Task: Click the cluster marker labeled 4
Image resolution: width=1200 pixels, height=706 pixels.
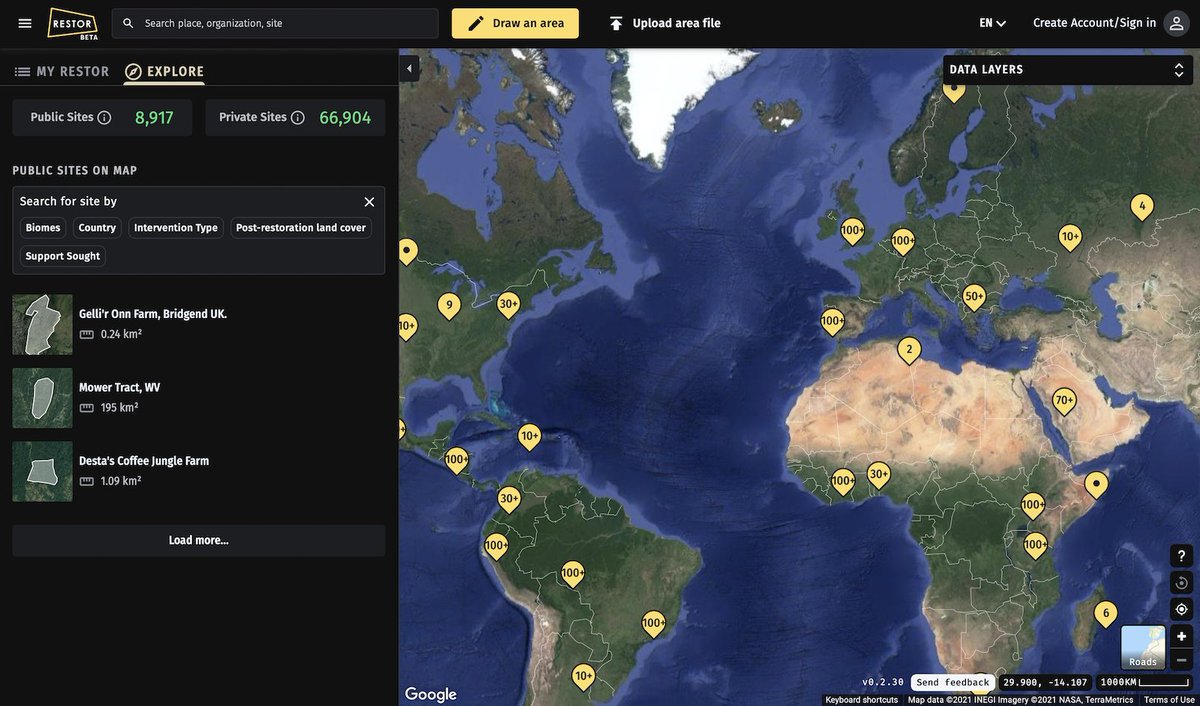Action: pos(1142,206)
